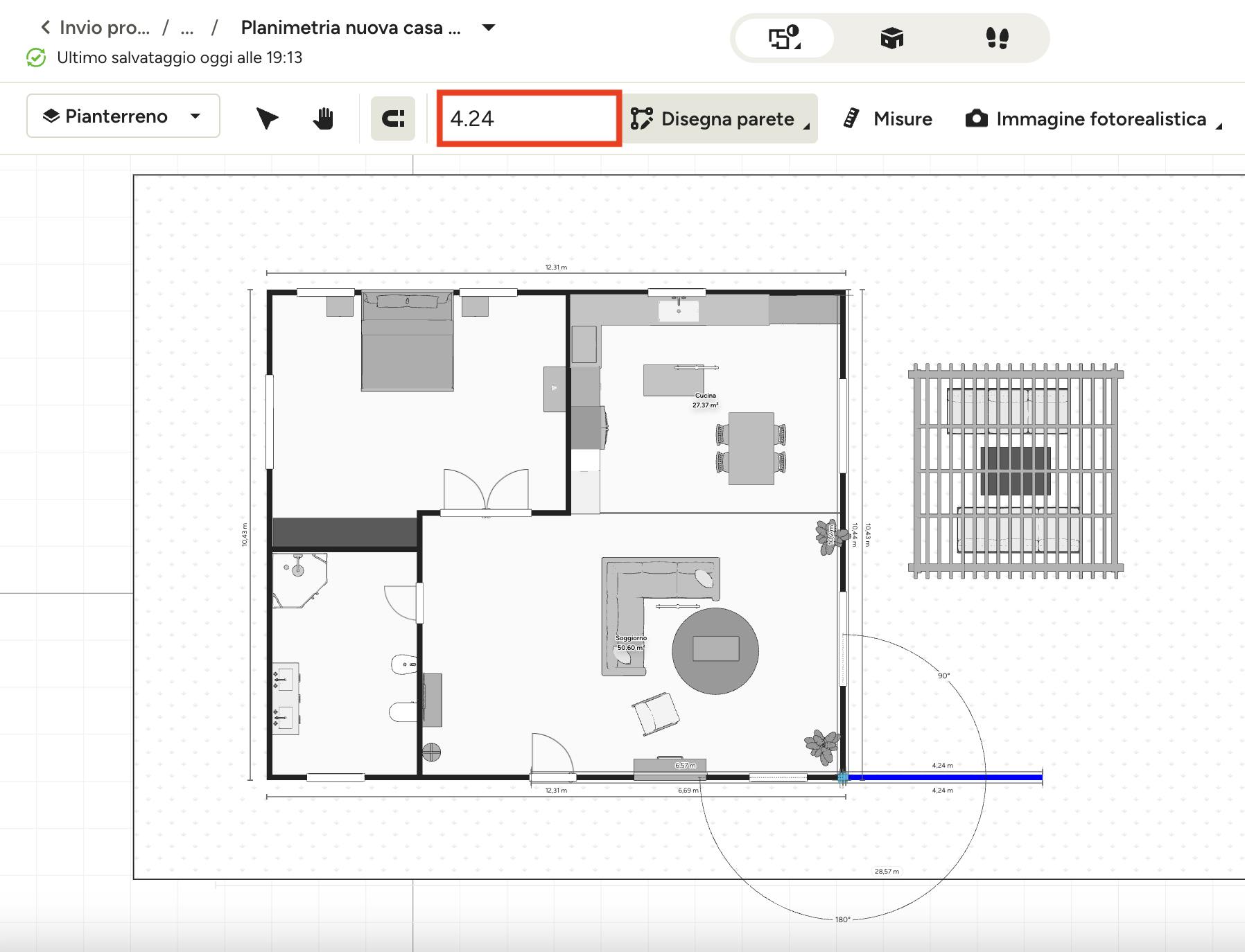Click the wall start point snap marker
1245x952 pixels.
click(842, 777)
